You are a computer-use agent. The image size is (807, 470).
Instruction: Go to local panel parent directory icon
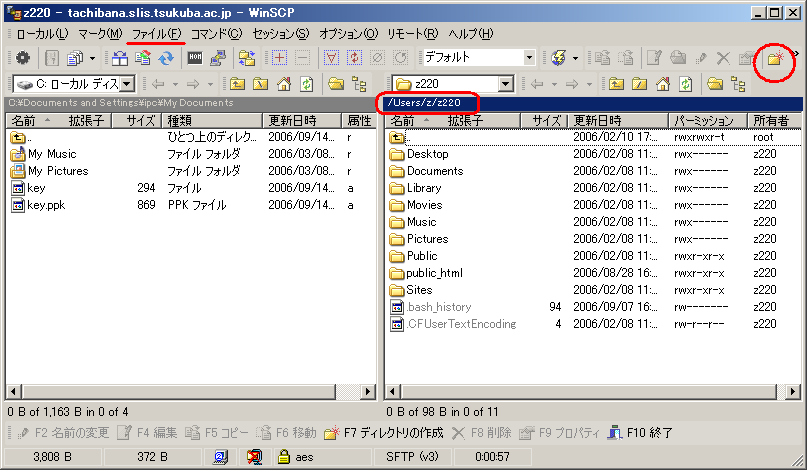pyautogui.click(x=237, y=83)
